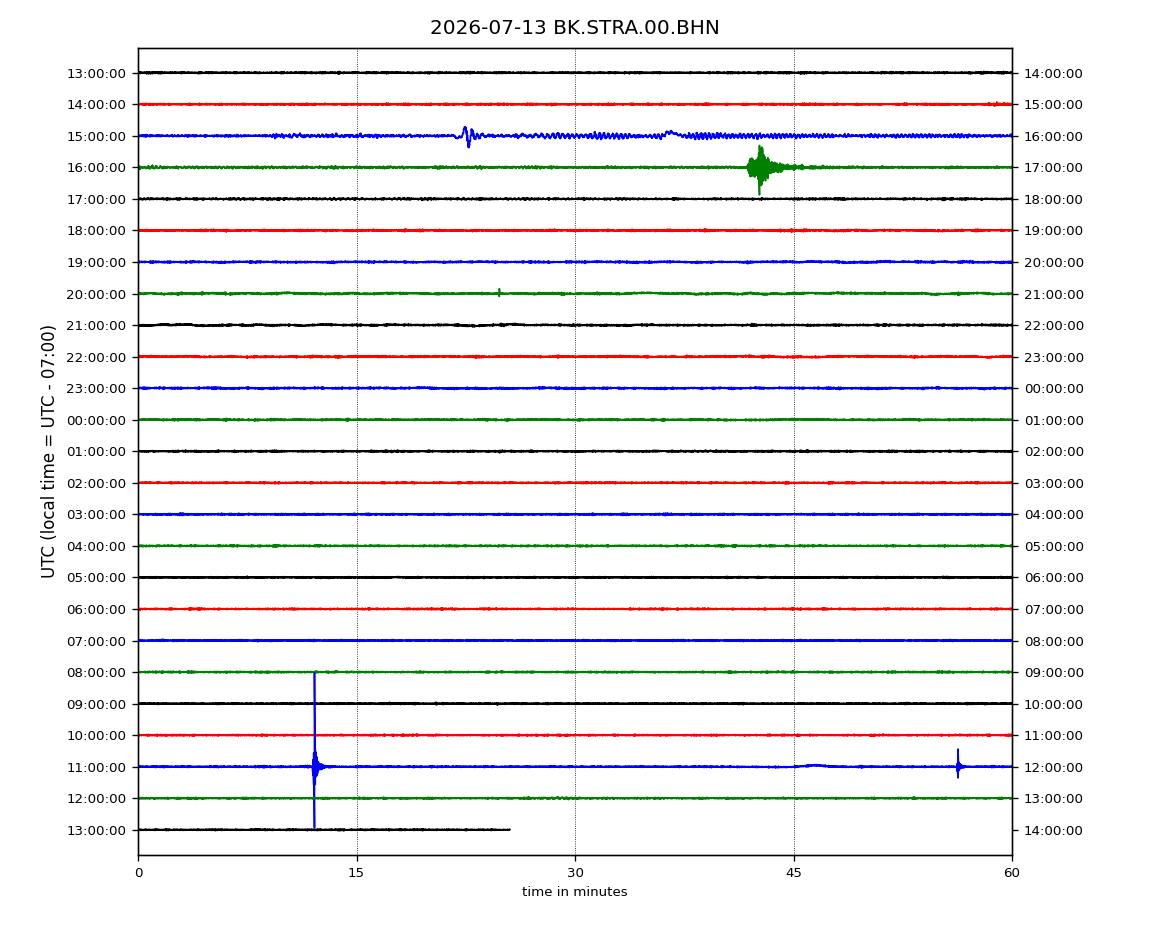Click the blue wiggle event on 15:00:00 trace
Screen dimensions: 1150x950
tap(467, 136)
